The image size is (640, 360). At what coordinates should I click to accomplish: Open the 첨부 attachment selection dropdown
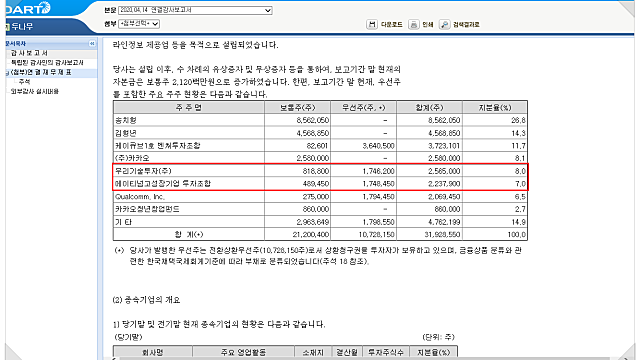[139, 24]
